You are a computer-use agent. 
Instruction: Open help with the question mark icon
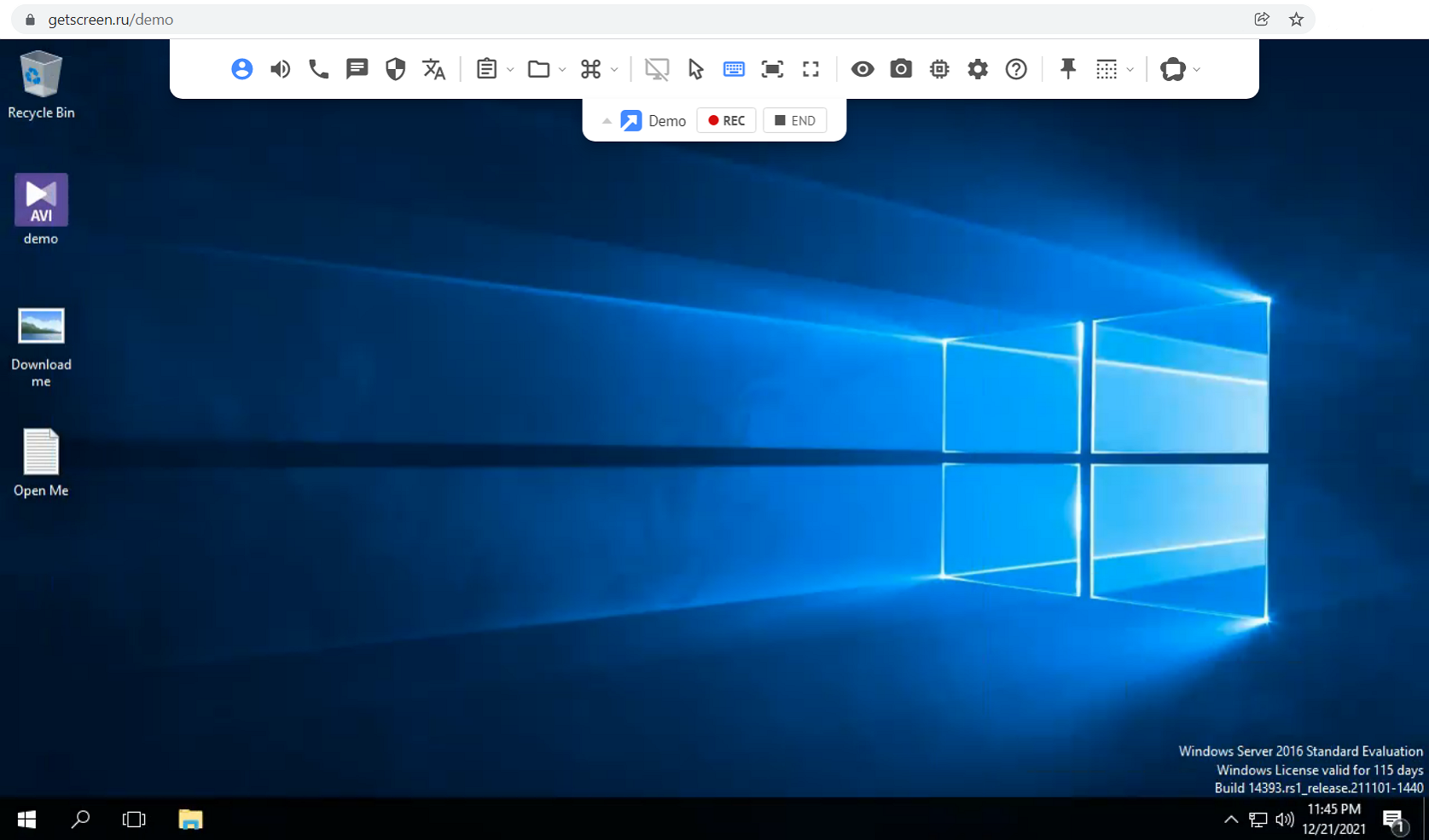pyautogui.click(x=1016, y=69)
